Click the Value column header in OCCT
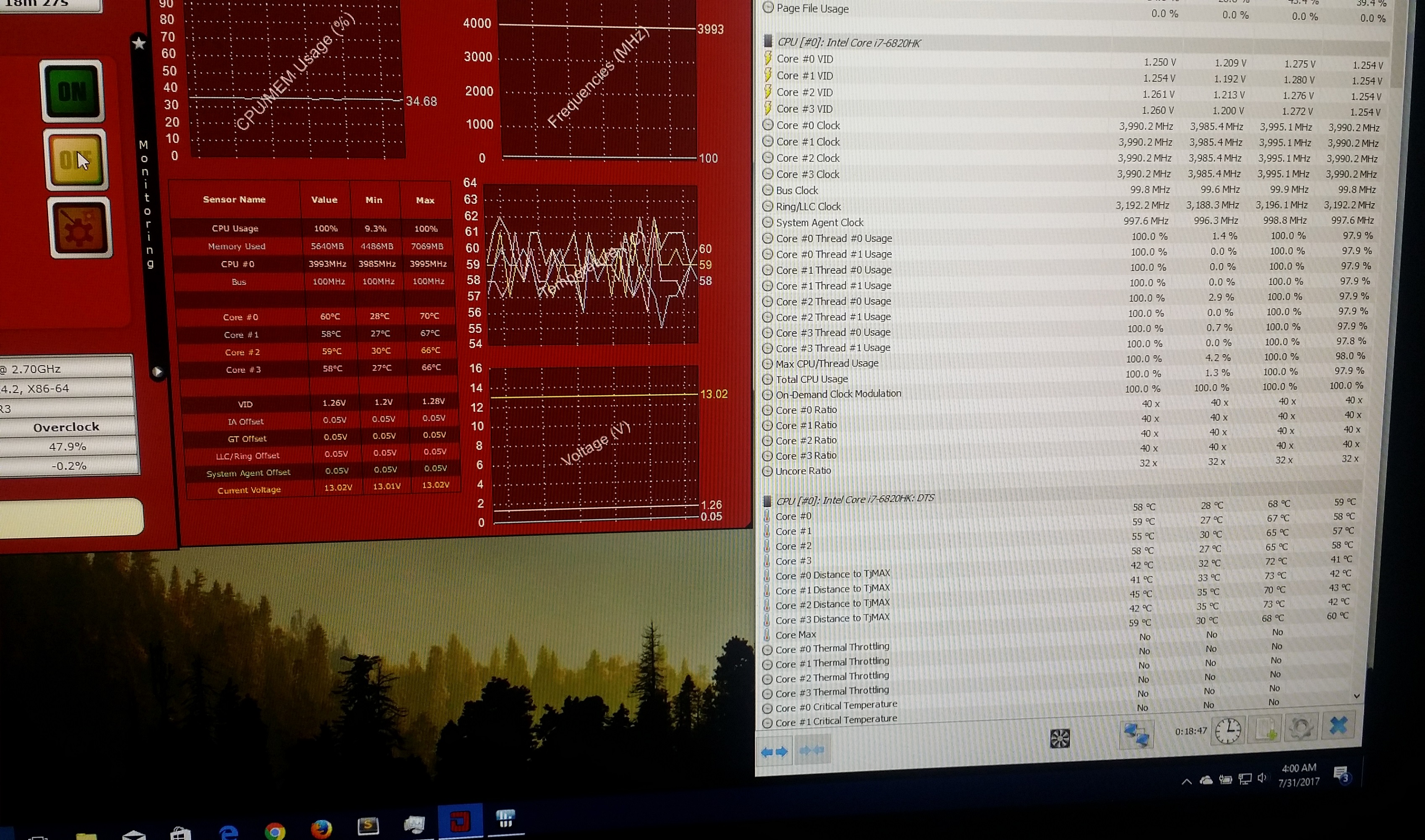Image resolution: width=1425 pixels, height=840 pixels. [324, 200]
